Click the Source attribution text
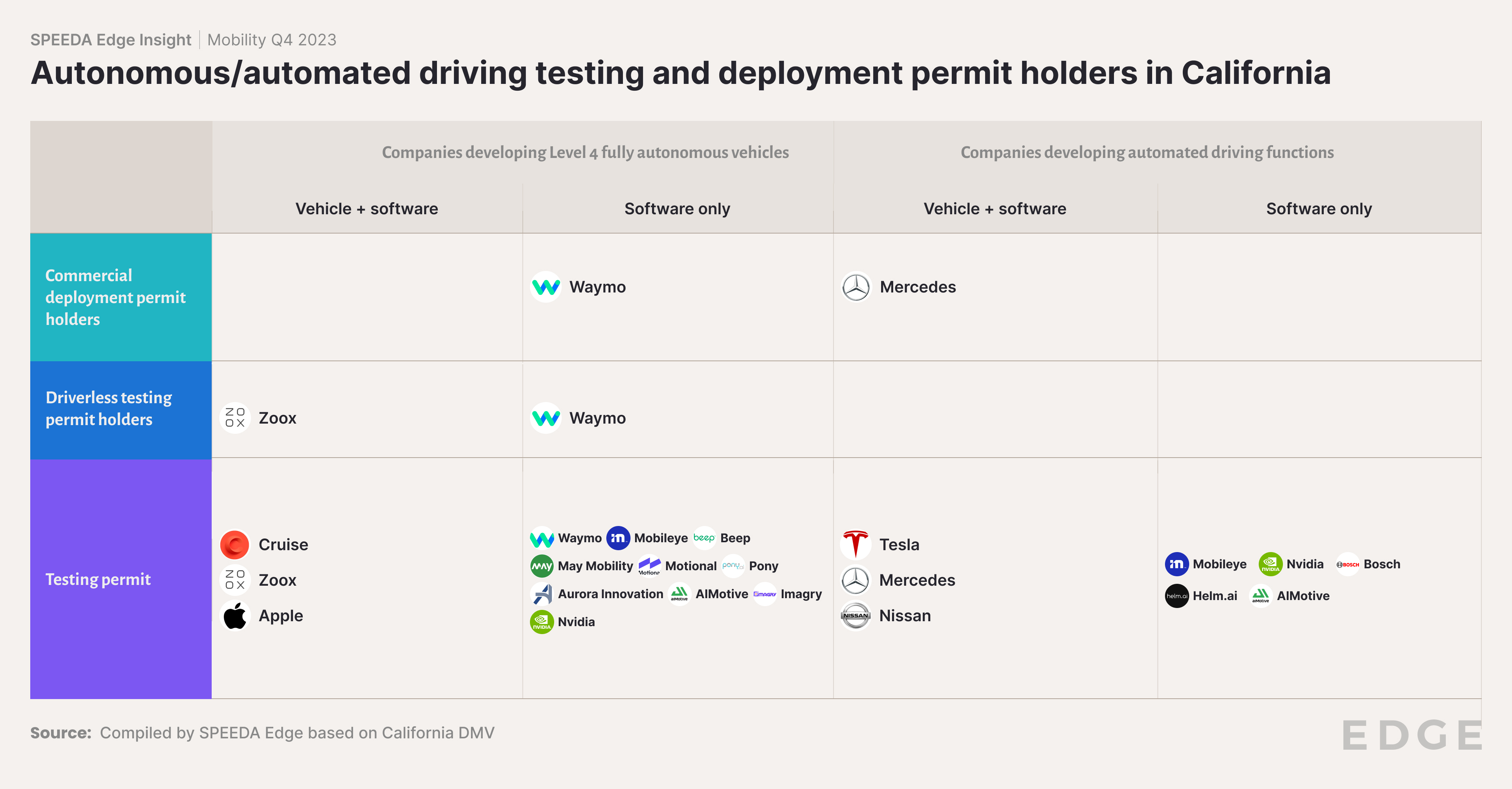Image resolution: width=1512 pixels, height=789 pixels. [262, 733]
